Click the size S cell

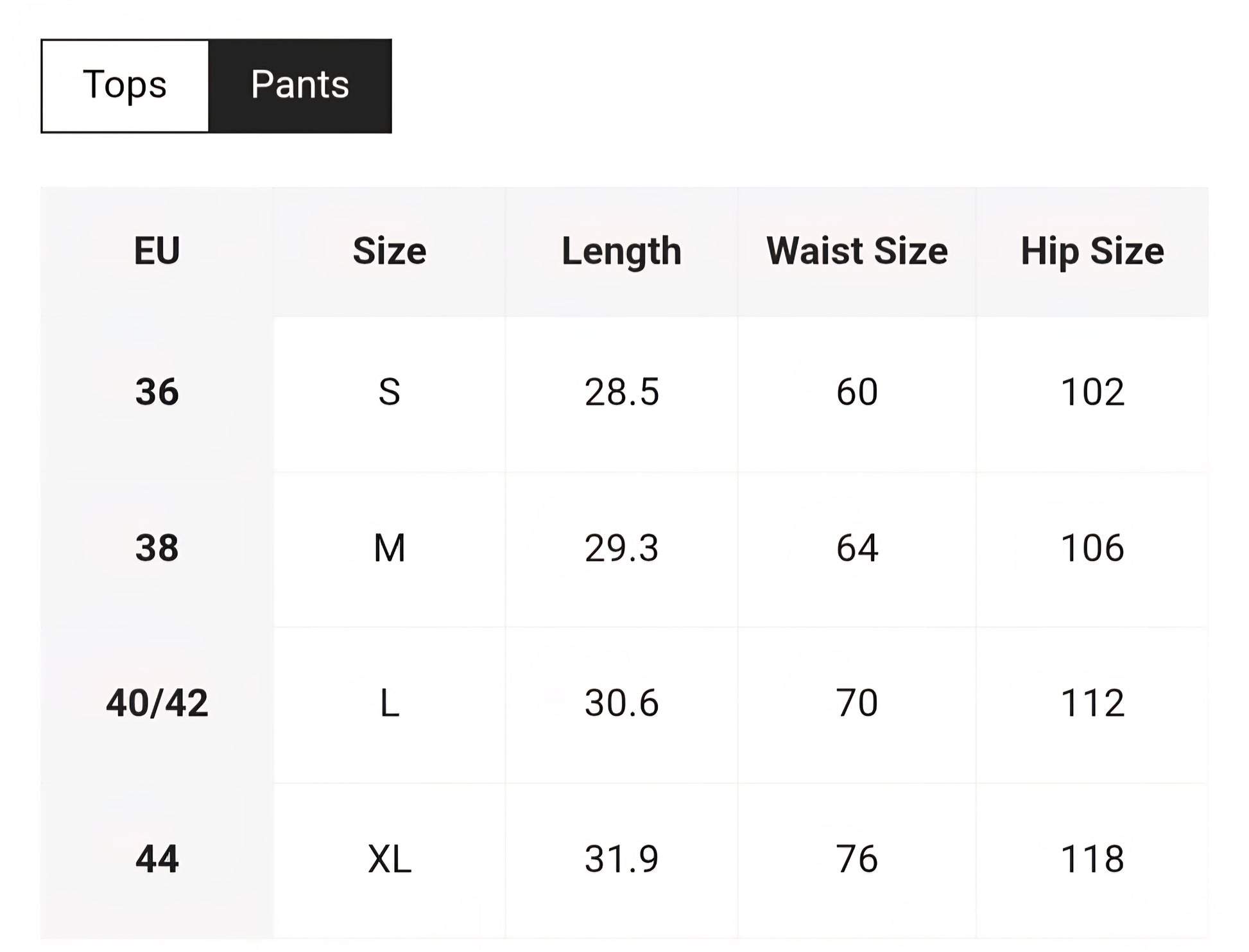tap(390, 392)
